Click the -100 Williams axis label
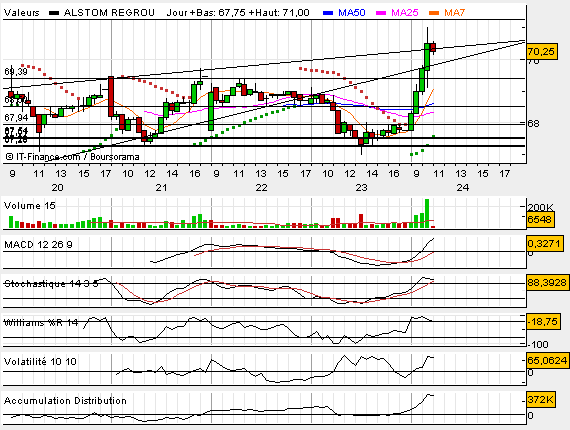The image size is (570, 430). click(538, 344)
